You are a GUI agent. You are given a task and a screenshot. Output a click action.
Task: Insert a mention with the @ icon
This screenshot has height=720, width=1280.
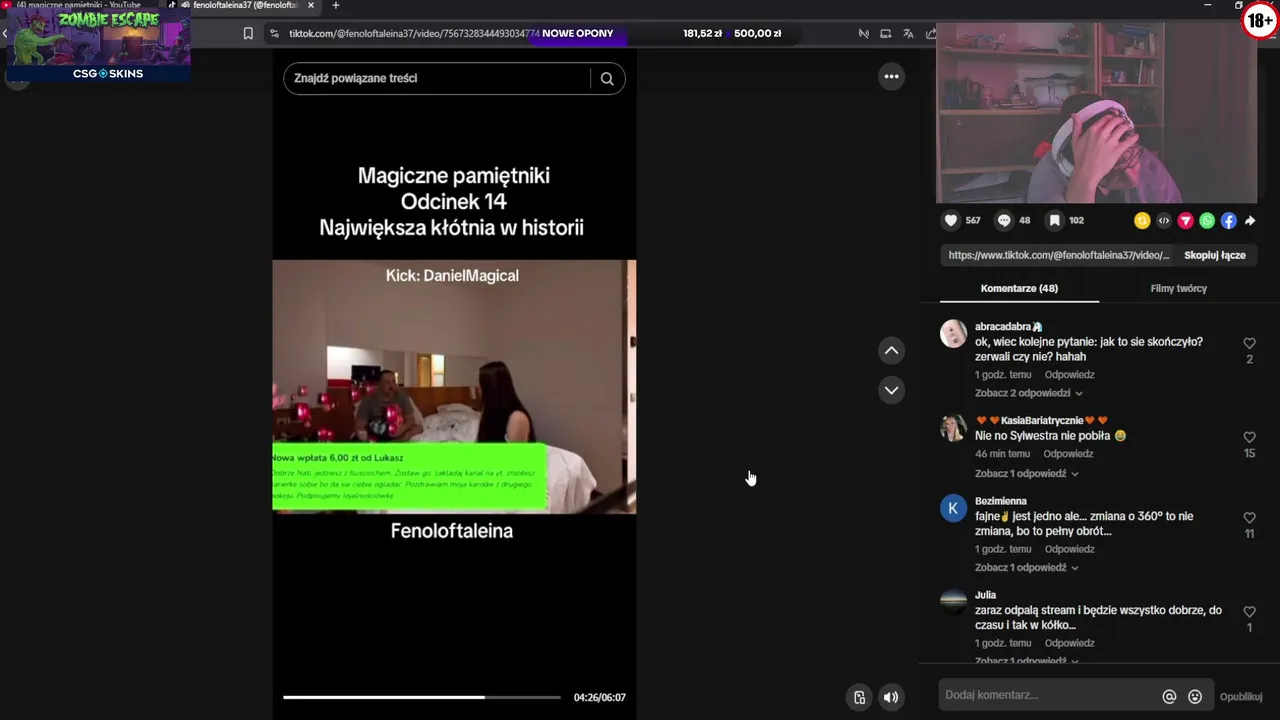1169,696
